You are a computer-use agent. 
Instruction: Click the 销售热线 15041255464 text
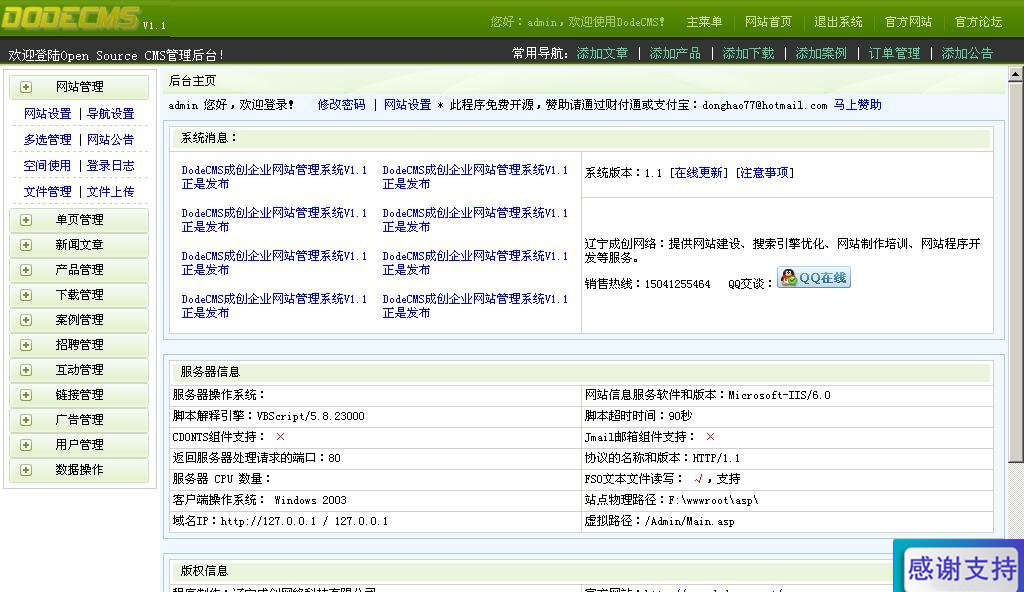(647, 284)
